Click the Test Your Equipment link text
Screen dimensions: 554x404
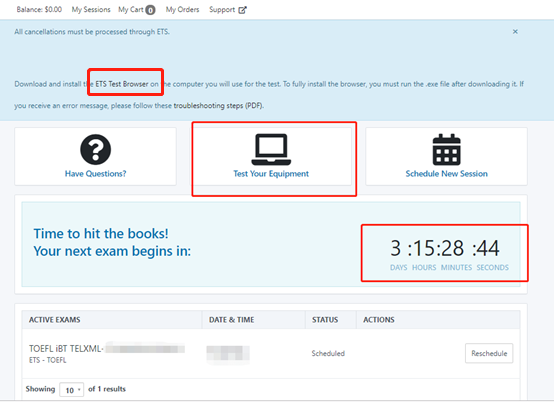271,174
